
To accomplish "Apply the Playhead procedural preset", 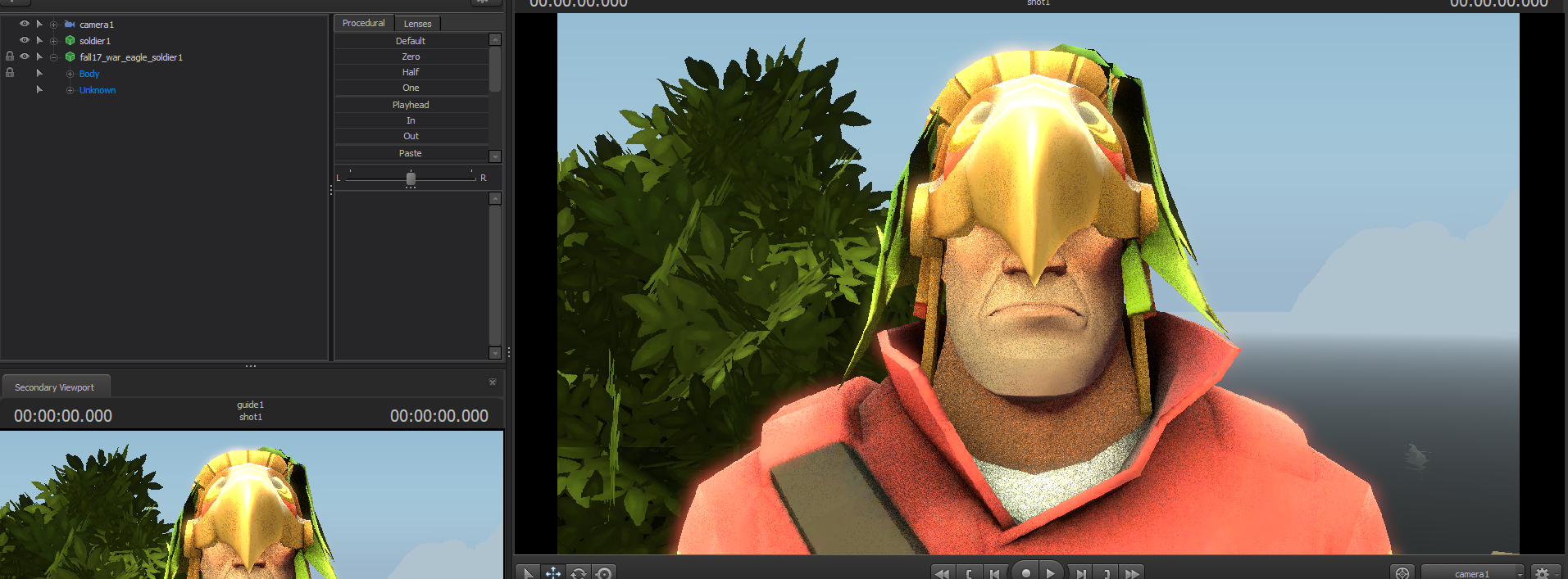I will pyautogui.click(x=411, y=105).
